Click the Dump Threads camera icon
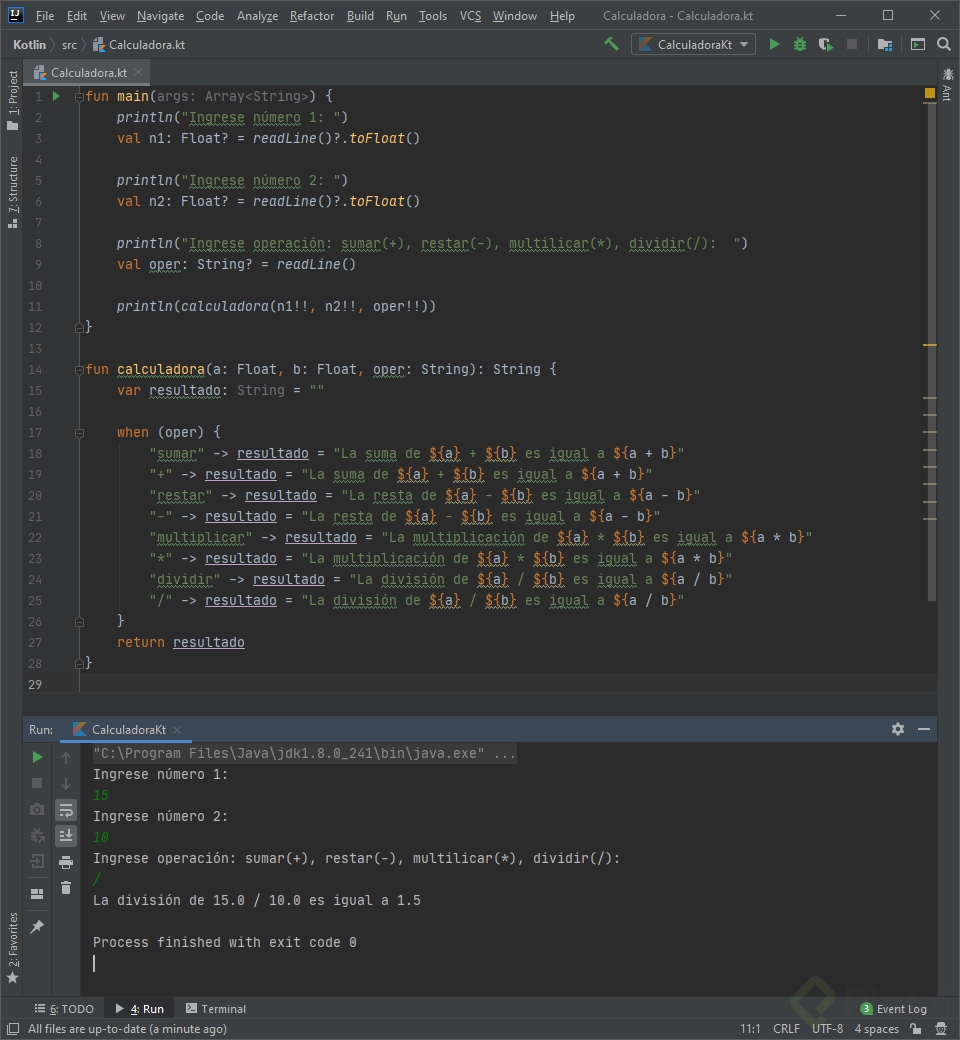 (37, 809)
